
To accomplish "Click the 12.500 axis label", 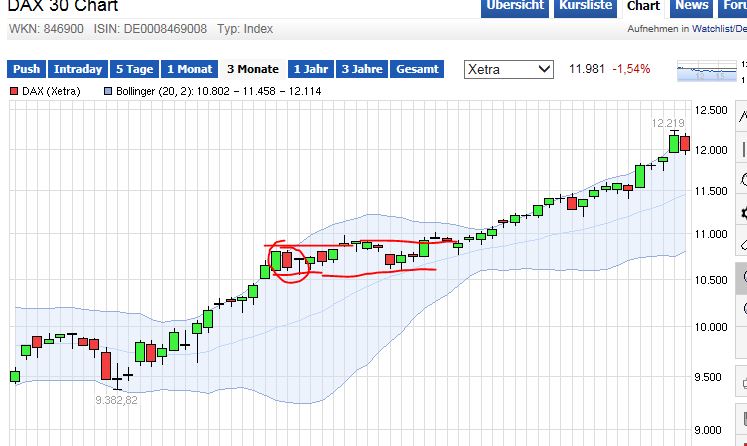I will pos(711,110).
